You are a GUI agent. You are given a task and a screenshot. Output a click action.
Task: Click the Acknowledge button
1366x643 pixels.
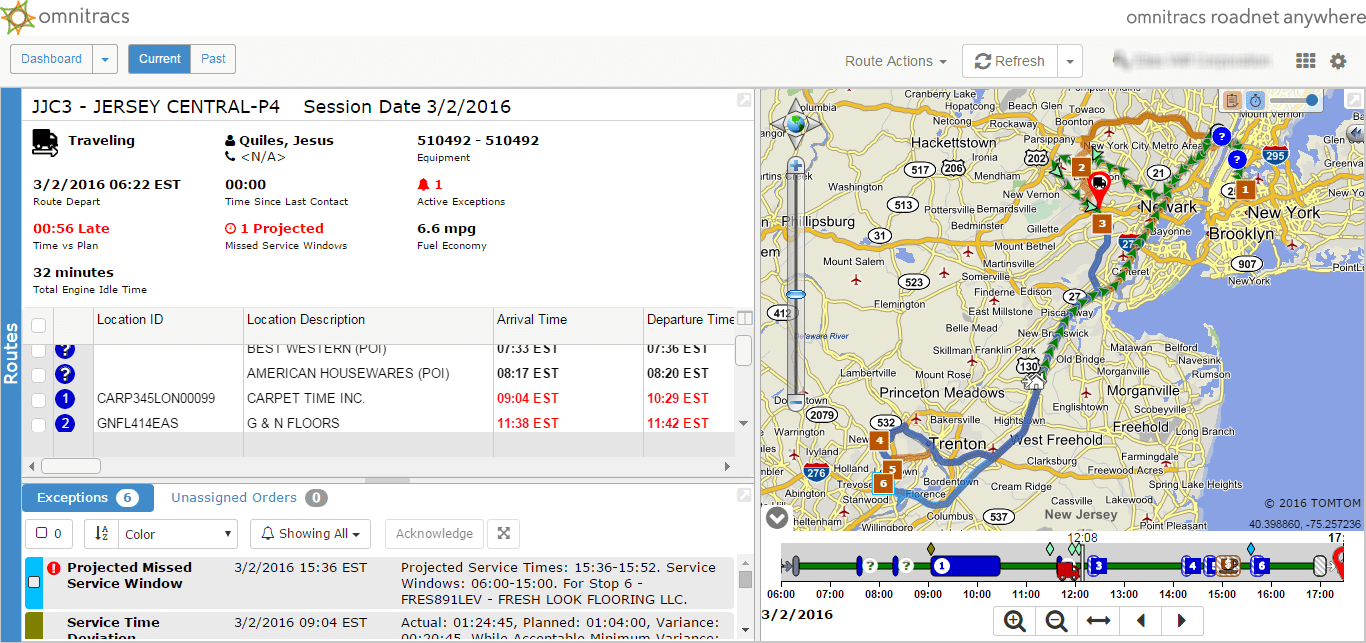pyautogui.click(x=434, y=533)
